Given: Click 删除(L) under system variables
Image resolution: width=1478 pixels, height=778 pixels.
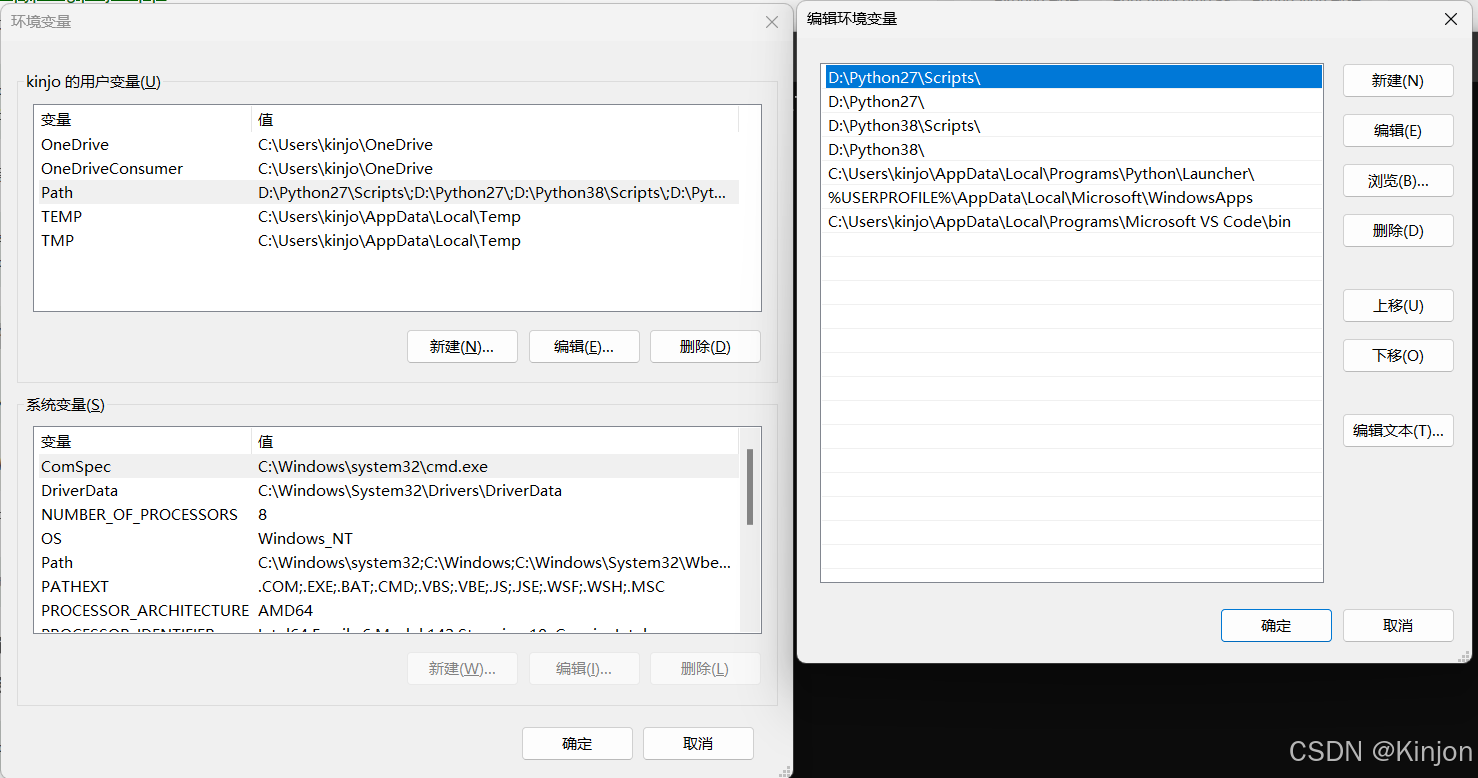Looking at the screenshot, I should [x=705, y=669].
